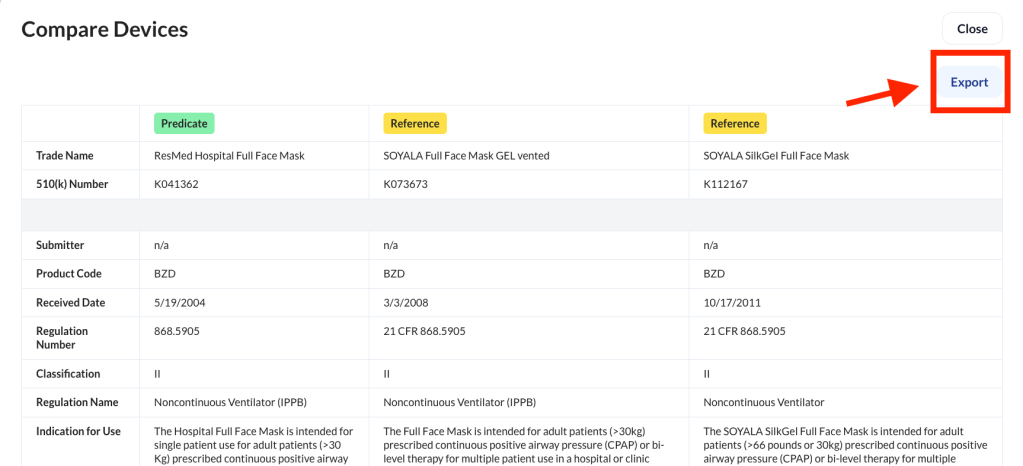Click the Product Code row label
Screen dimensions: 1023x466
69,273
